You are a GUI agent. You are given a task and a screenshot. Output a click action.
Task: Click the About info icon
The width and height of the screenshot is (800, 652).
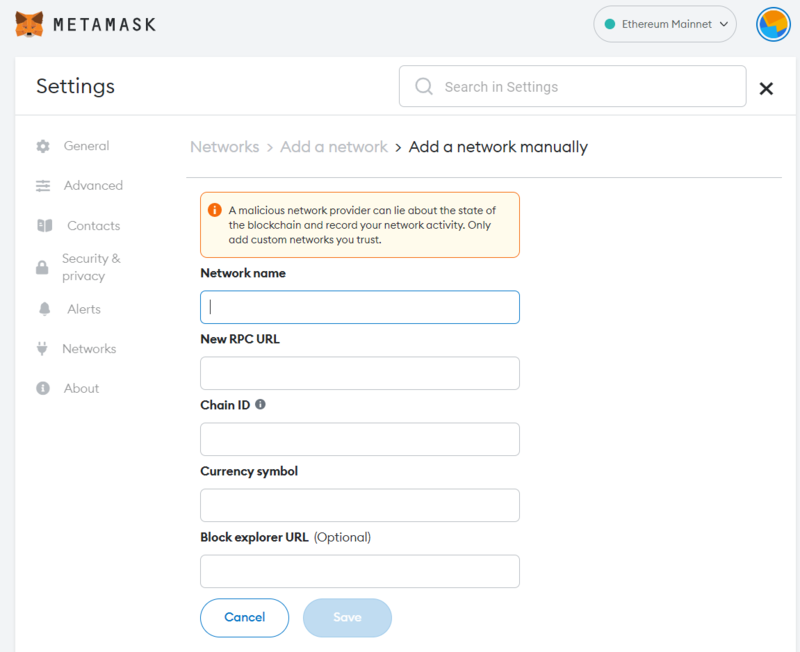click(44, 388)
